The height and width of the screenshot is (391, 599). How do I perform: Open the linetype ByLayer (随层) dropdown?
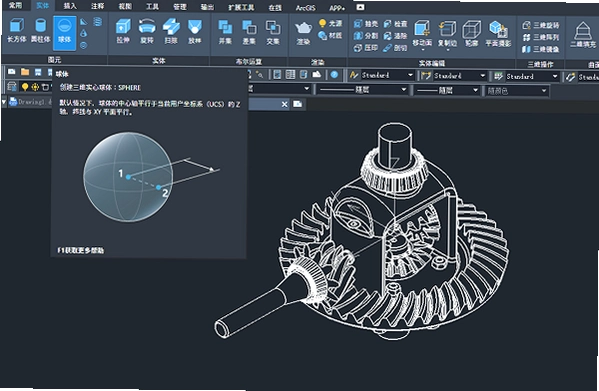(x=362, y=90)
